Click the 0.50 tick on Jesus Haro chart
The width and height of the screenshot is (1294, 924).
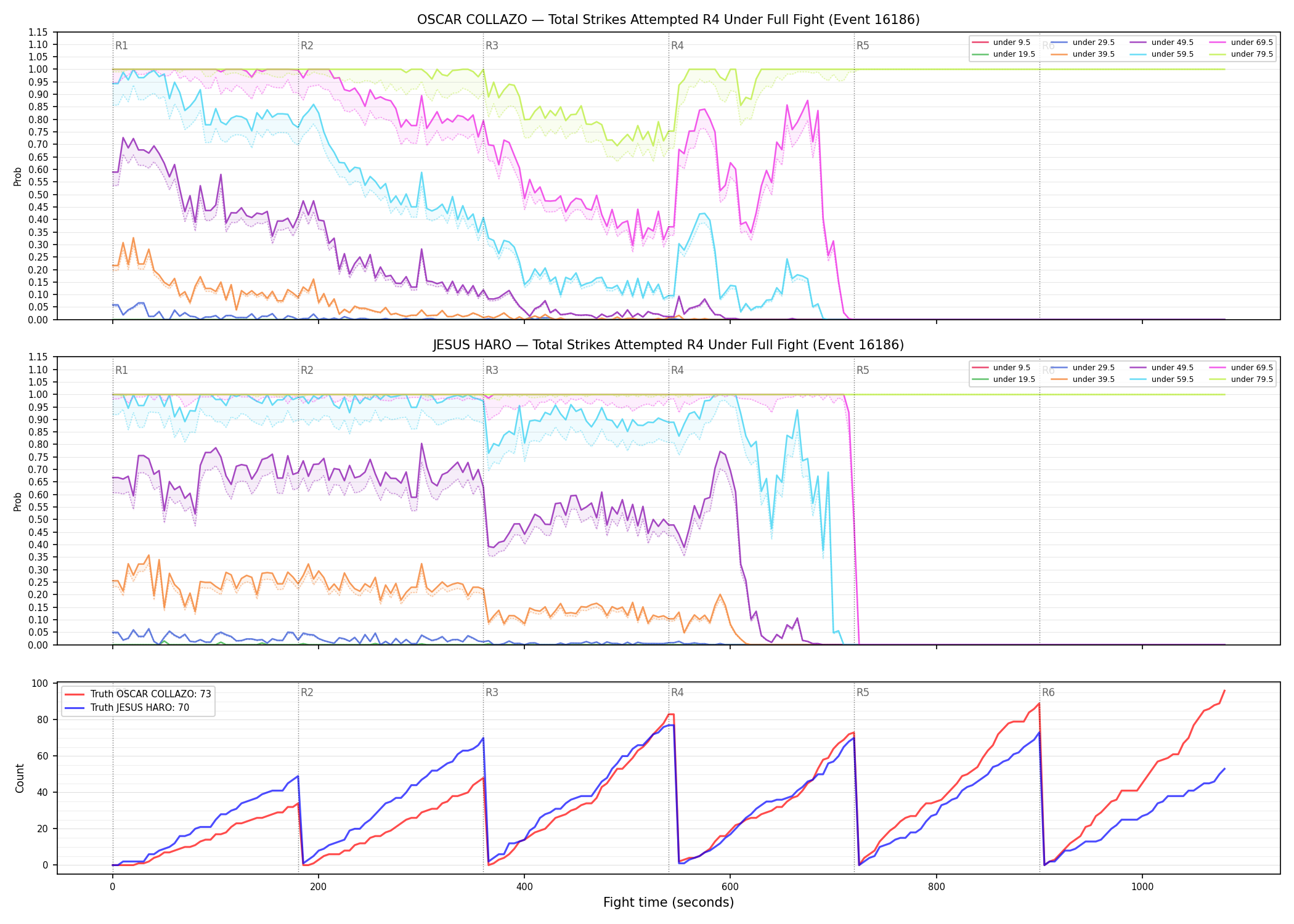click(38, 520)
